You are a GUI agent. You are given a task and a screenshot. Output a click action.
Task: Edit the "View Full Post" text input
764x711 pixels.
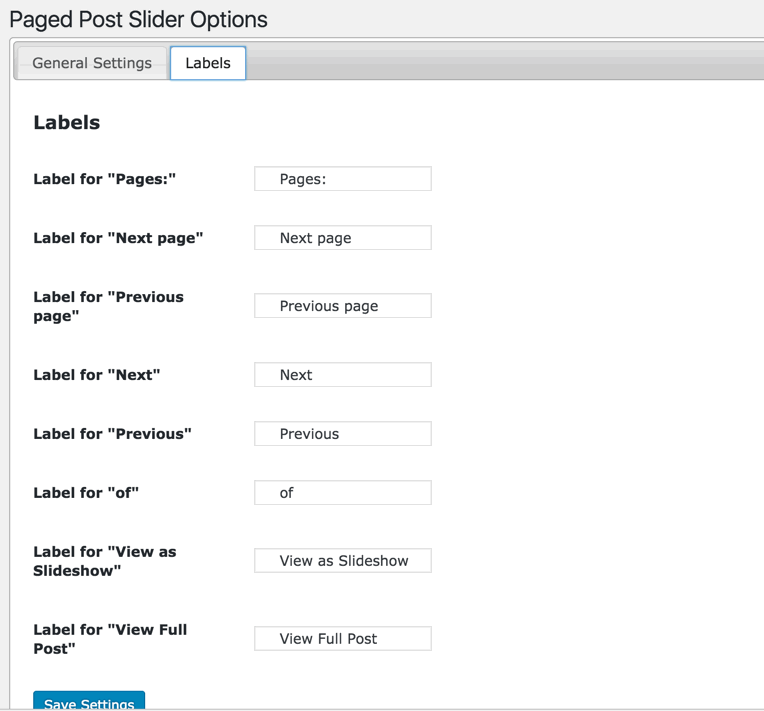pyautogui.click(x=342, y=639)
